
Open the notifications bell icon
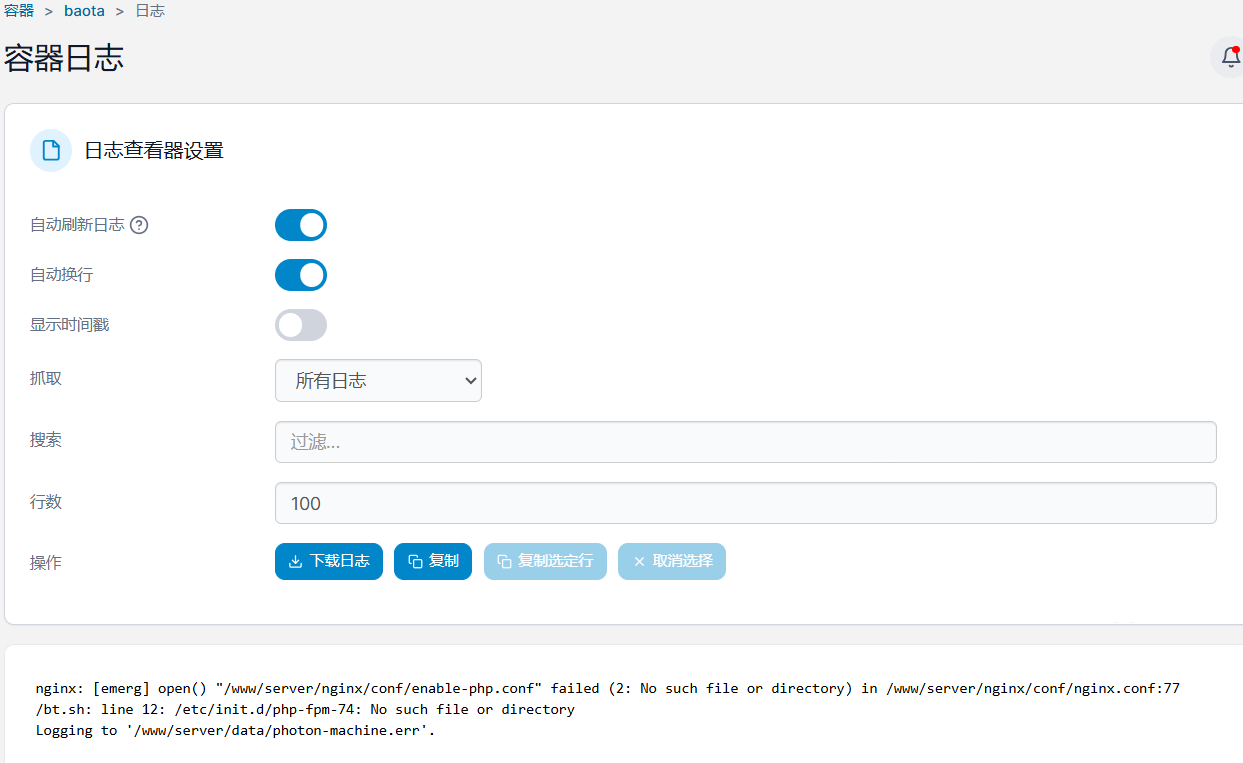point(1230,57)
